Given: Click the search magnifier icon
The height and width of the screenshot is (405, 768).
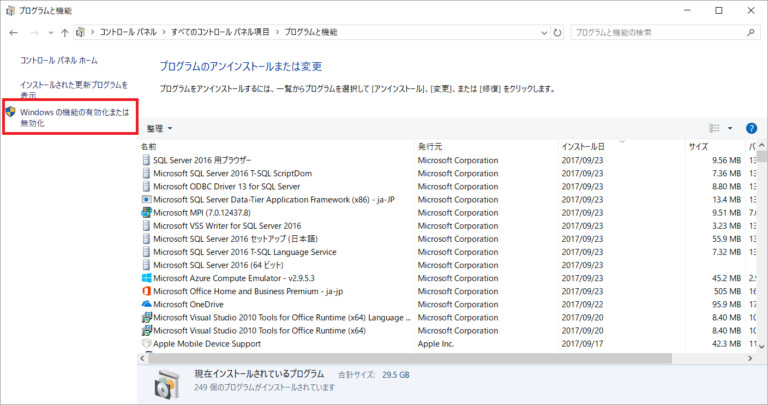Looking at the screenshot, I should [x=750, y=33].
